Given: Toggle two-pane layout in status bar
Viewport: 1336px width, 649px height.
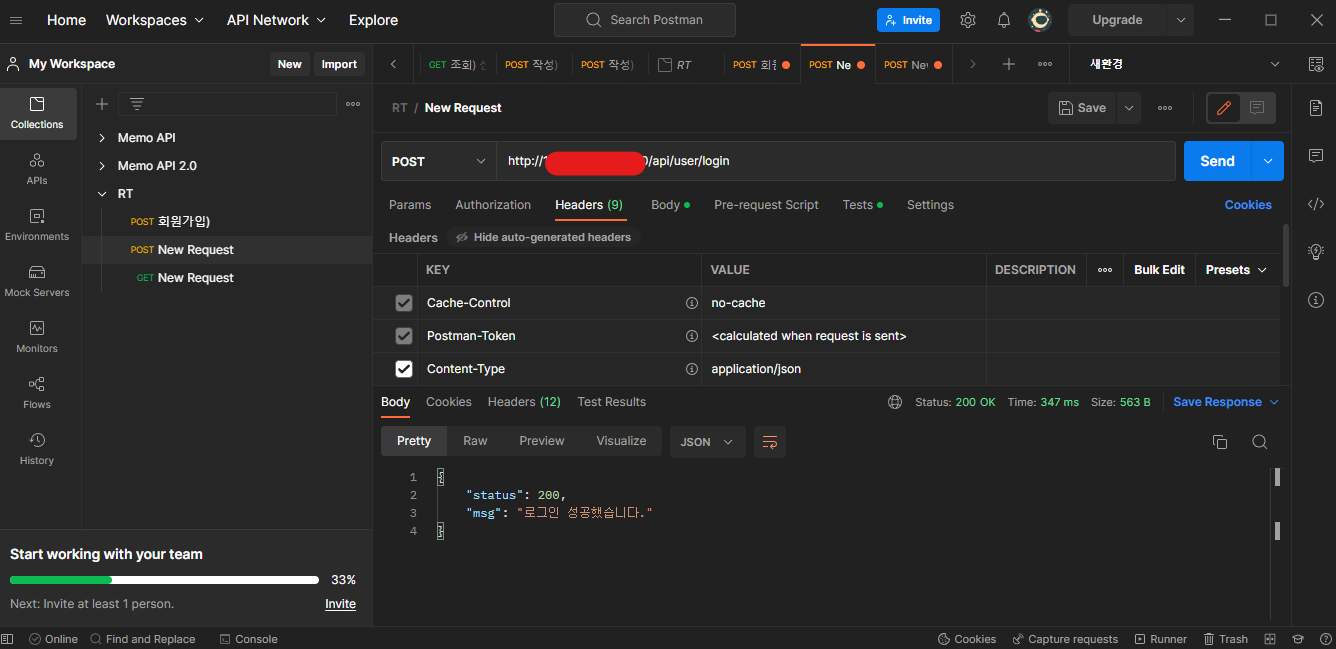Looking at the screenshot, I should 1270,639.
